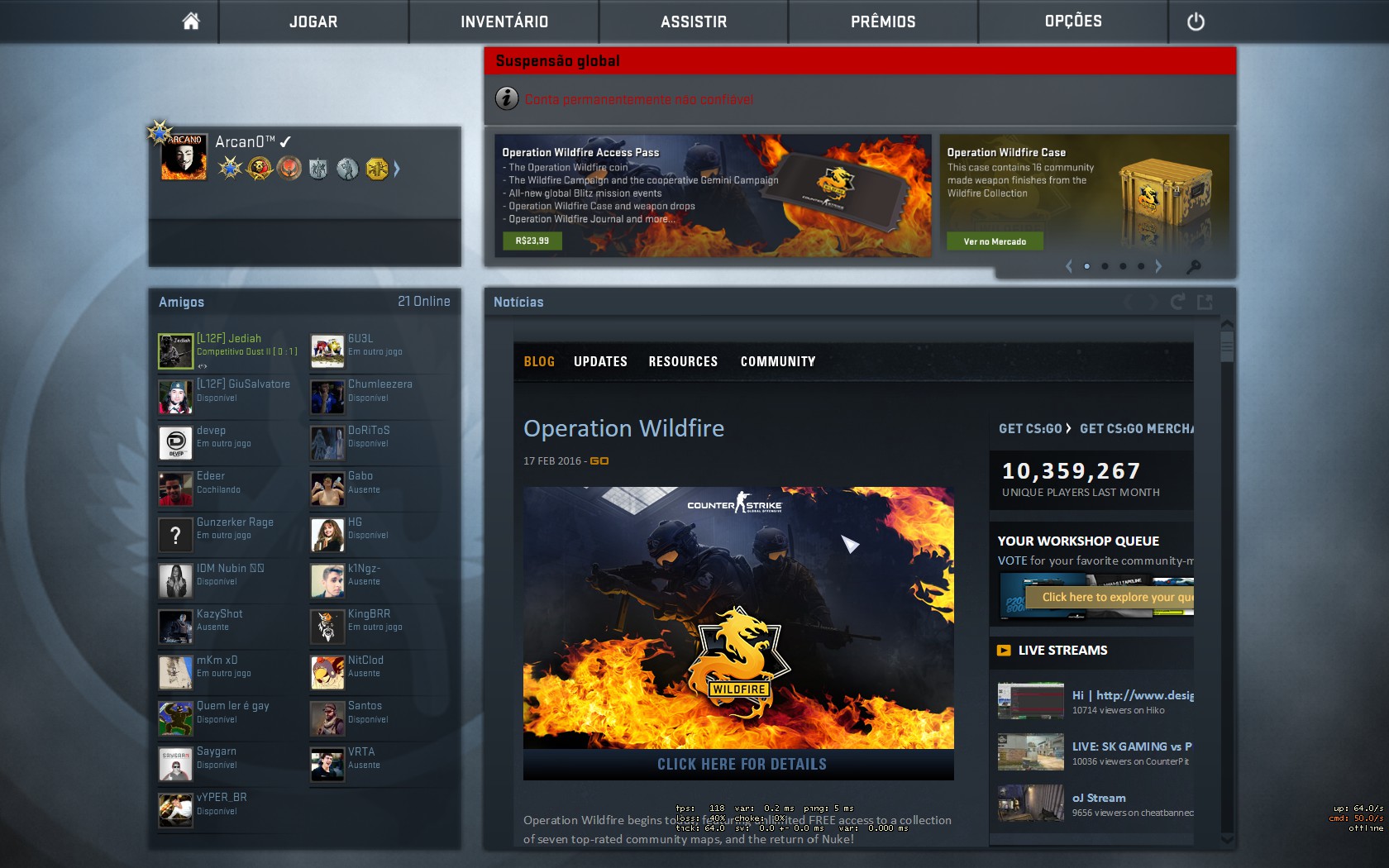Switch to the RESOURCES tab
The image size is (1389, 868).
[683, 362]
